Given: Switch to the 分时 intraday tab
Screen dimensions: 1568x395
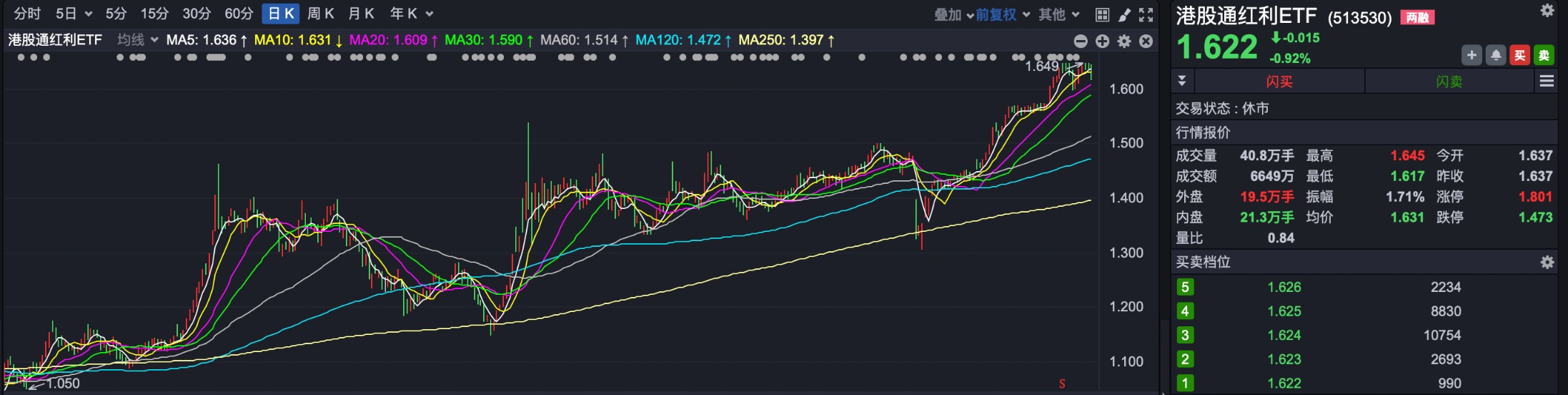Looking at the screenshot, I should (x=27, y=14).
